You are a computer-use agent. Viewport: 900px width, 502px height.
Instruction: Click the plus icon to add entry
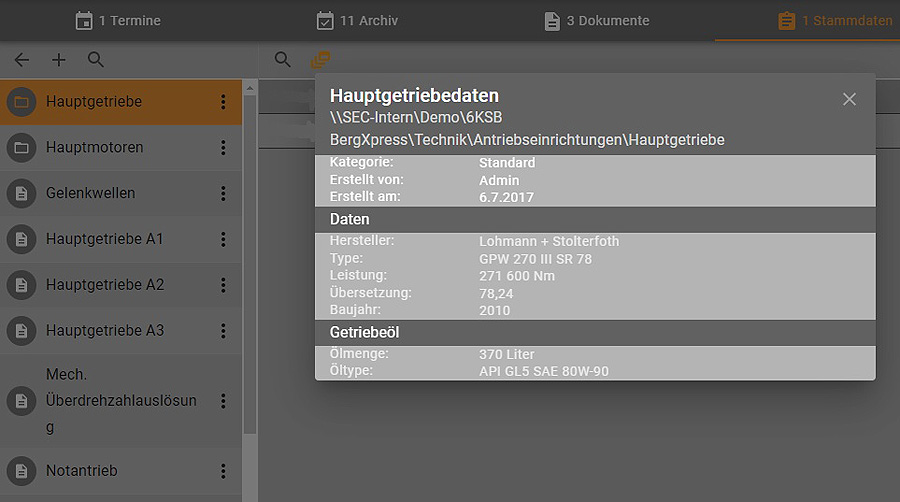[x=59, y=60]
